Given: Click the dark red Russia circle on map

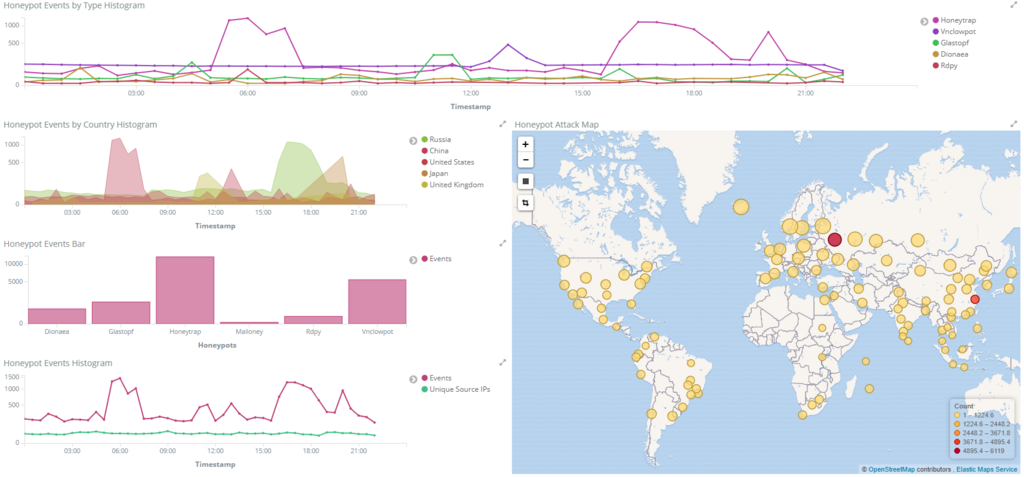Looking at the screenshot, I should [x=835, y=240].
